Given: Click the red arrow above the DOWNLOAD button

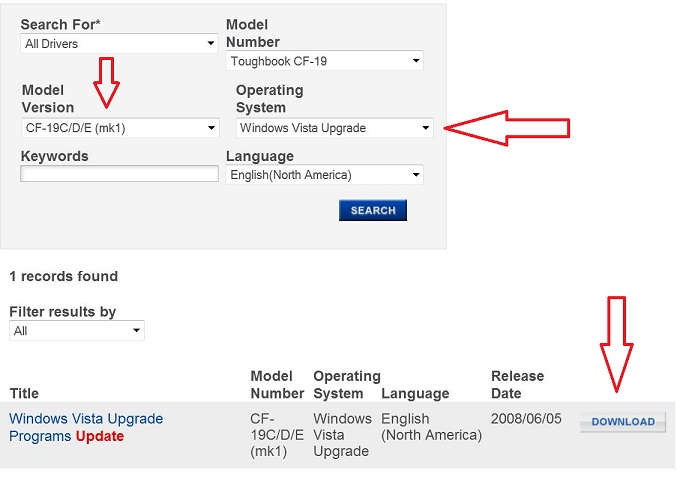Looking at the screenshot, I should click(x=617, y=344).
